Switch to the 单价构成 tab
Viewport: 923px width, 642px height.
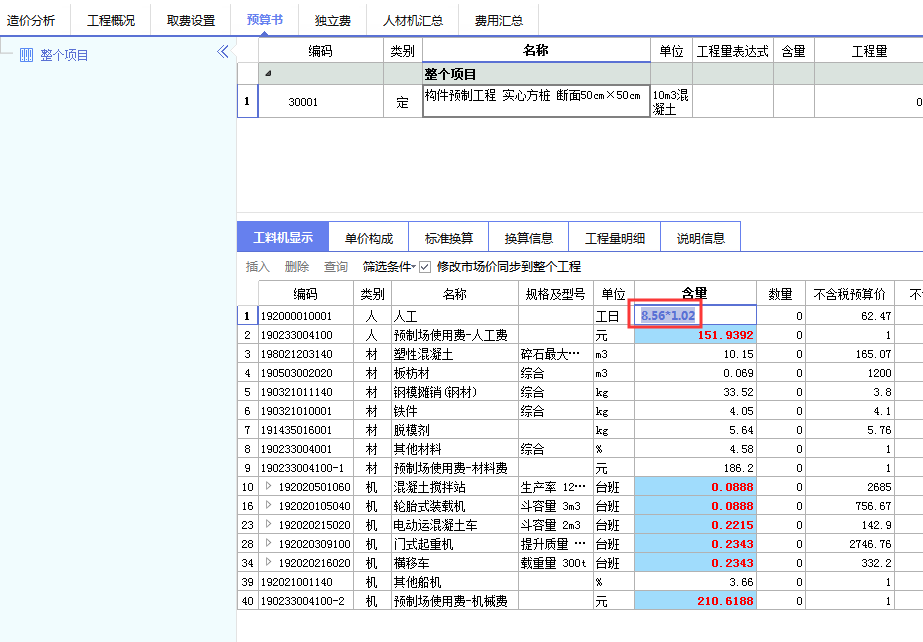point(366,236)
